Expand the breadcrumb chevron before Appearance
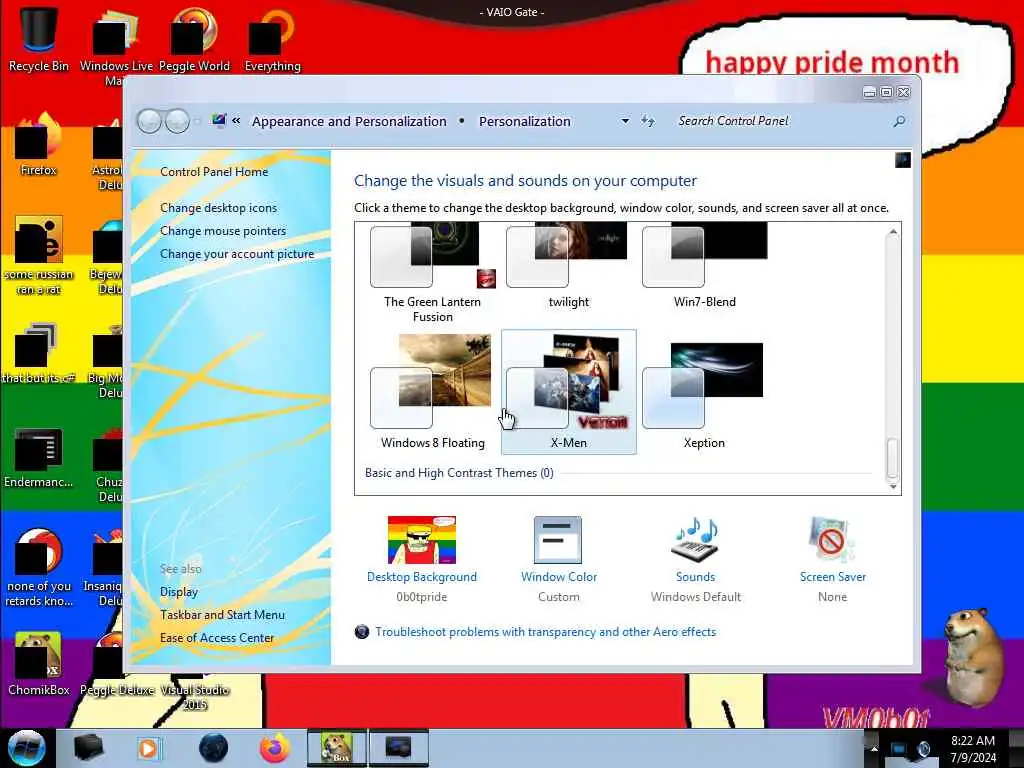The image size is (1024, 768). pos(236,121)
